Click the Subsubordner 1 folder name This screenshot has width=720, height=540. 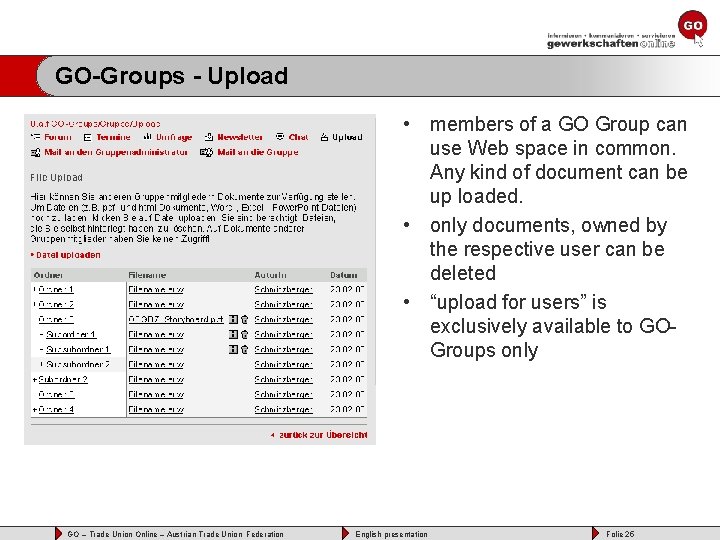pyautogui.click(x=78, y=349)
